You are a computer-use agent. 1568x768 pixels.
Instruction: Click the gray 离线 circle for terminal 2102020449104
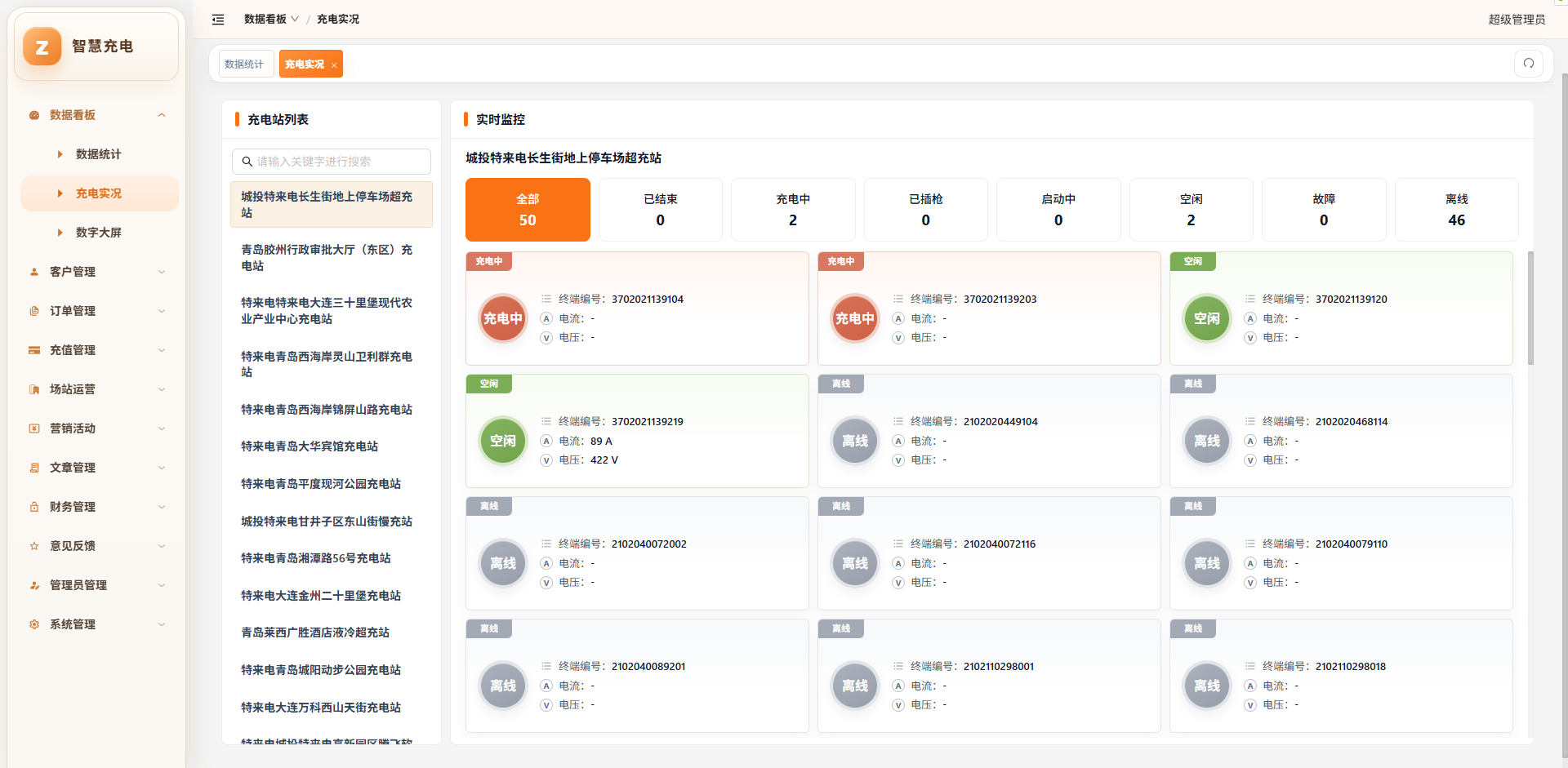pos(855,441)
